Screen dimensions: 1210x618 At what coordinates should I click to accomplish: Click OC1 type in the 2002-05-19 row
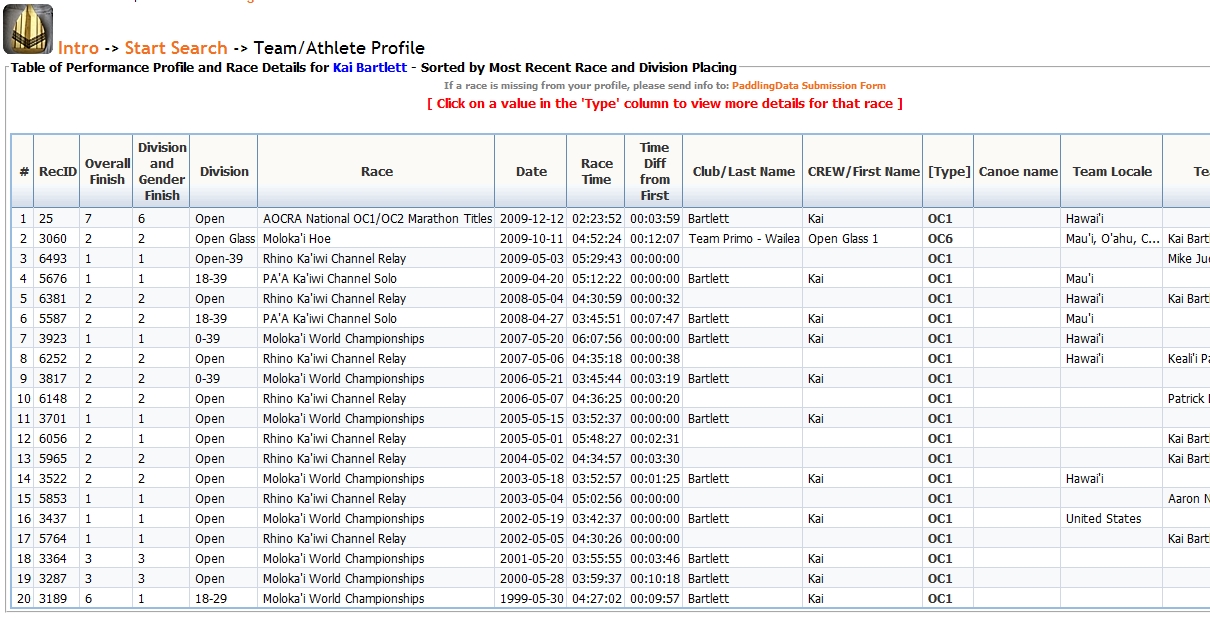pos(940,519)
